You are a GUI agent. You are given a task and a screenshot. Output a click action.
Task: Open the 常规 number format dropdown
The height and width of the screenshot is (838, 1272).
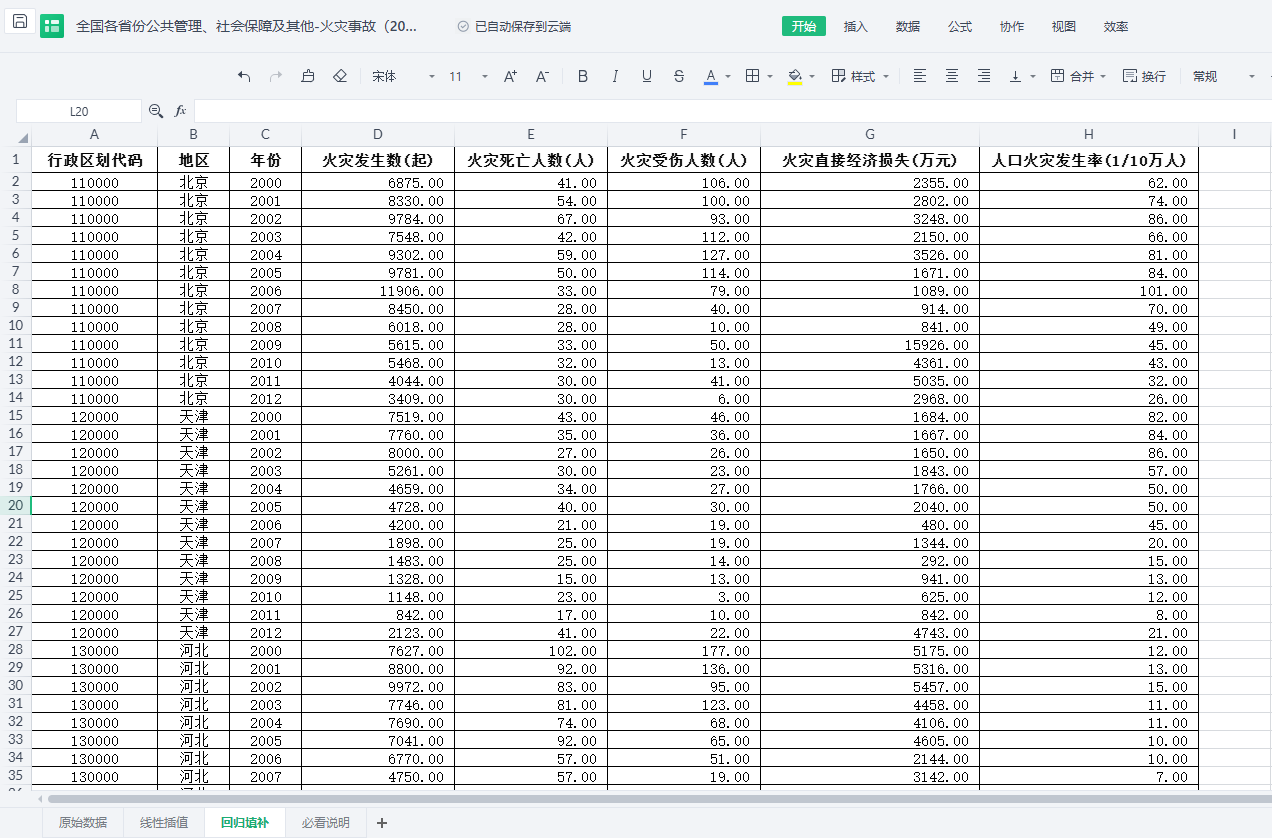click(1224, 76)
